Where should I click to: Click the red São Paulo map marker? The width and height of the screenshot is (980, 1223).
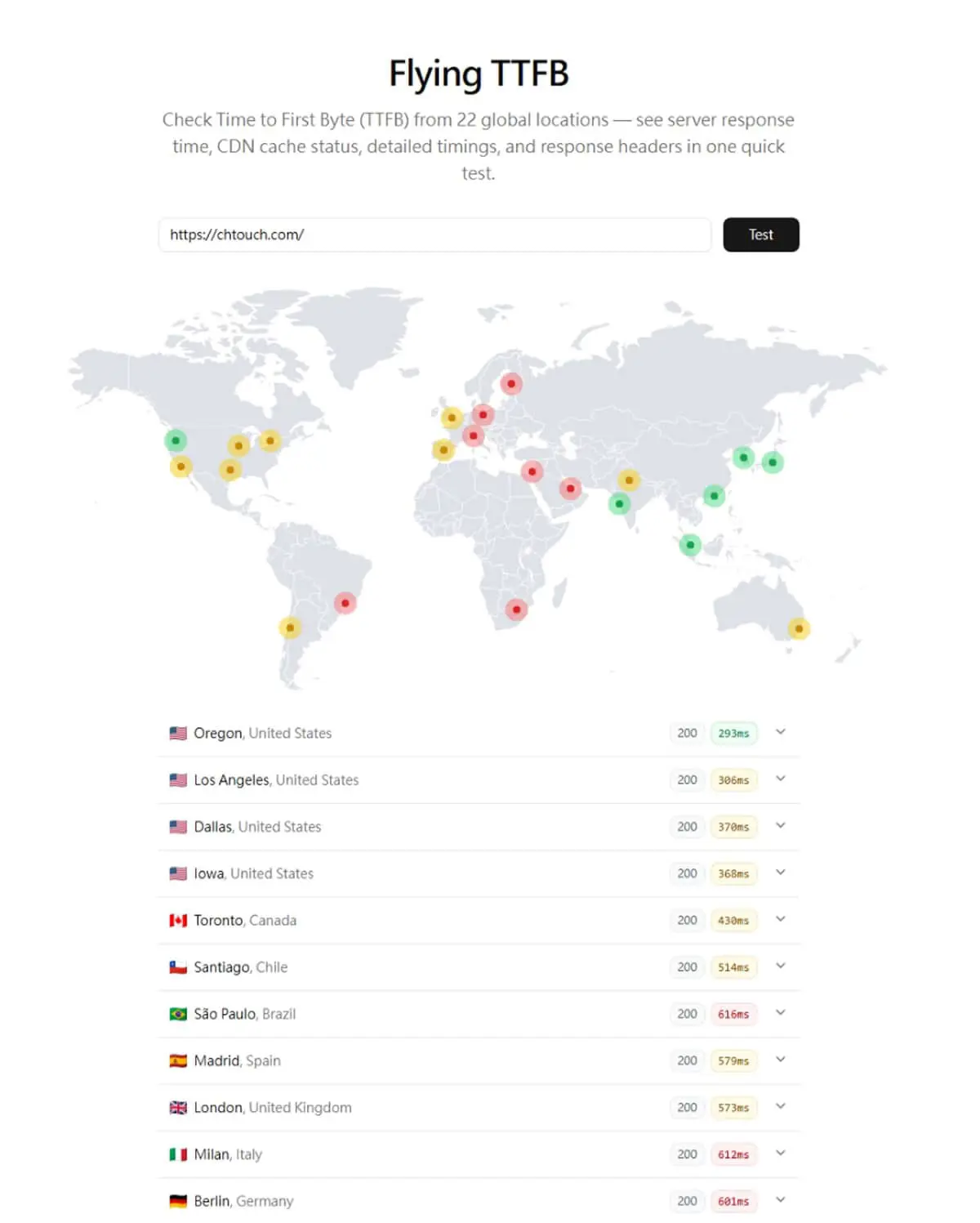[345, 603]
